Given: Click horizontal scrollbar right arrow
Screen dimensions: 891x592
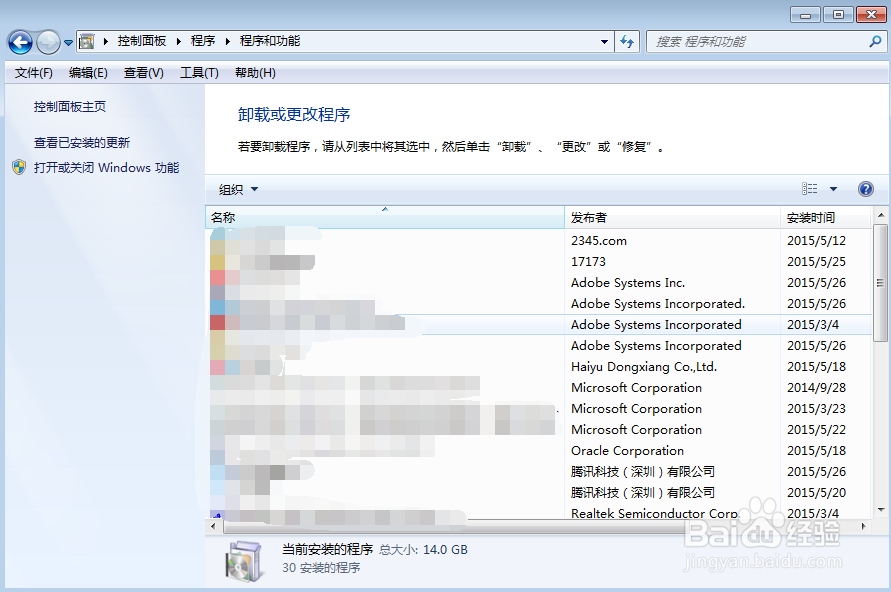Looking at the screenshot, I should click(864, 527).
